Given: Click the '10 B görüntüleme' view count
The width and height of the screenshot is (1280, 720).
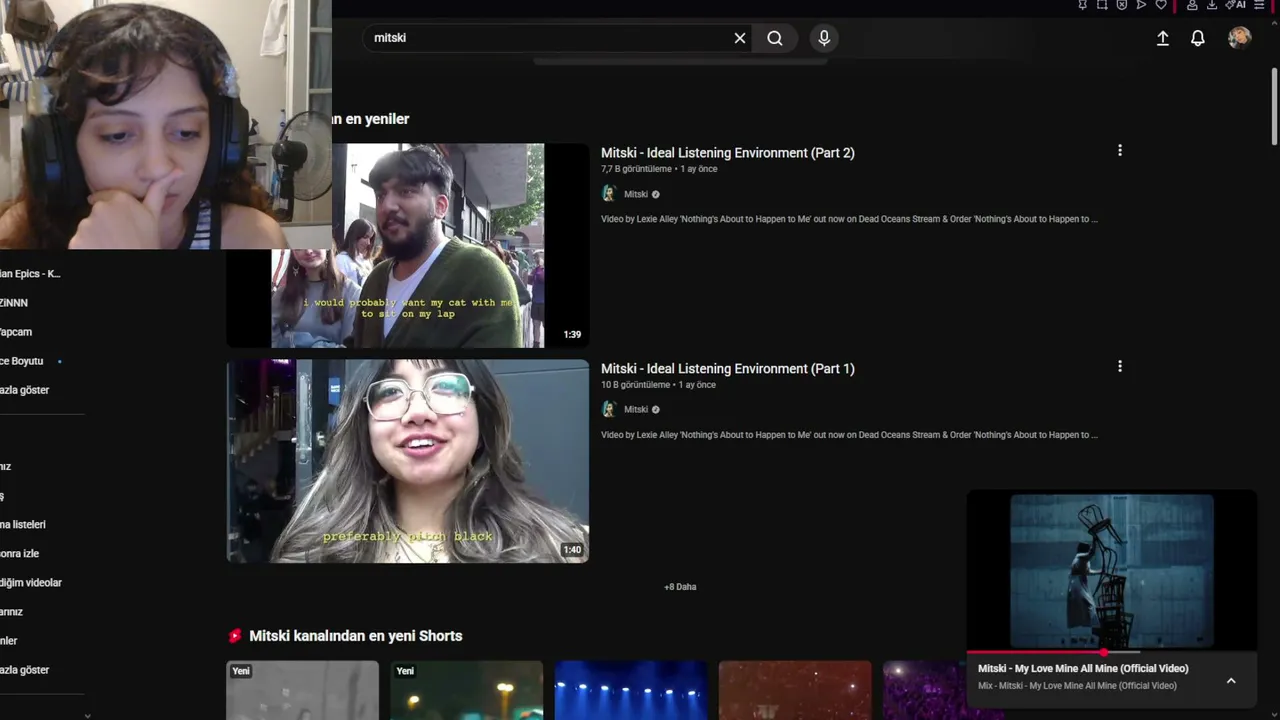Looking at the screenshot, I should pos(636,385).
